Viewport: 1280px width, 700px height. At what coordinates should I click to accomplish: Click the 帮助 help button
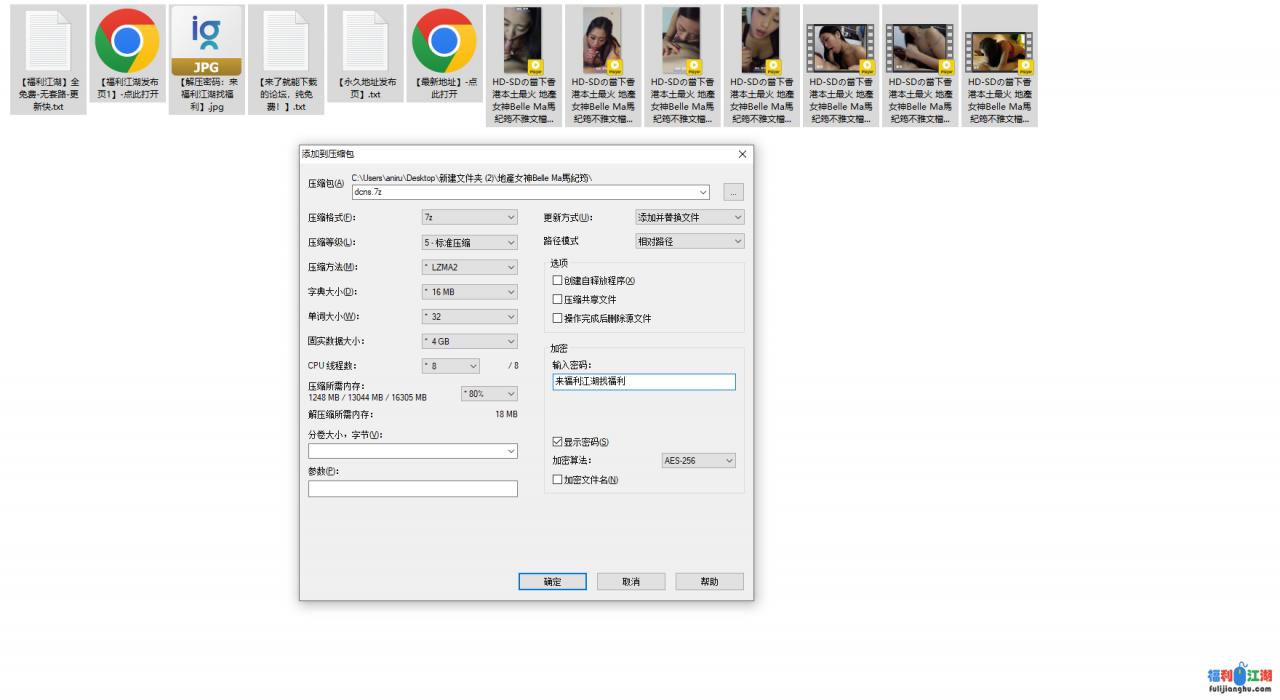click(709, 581)
